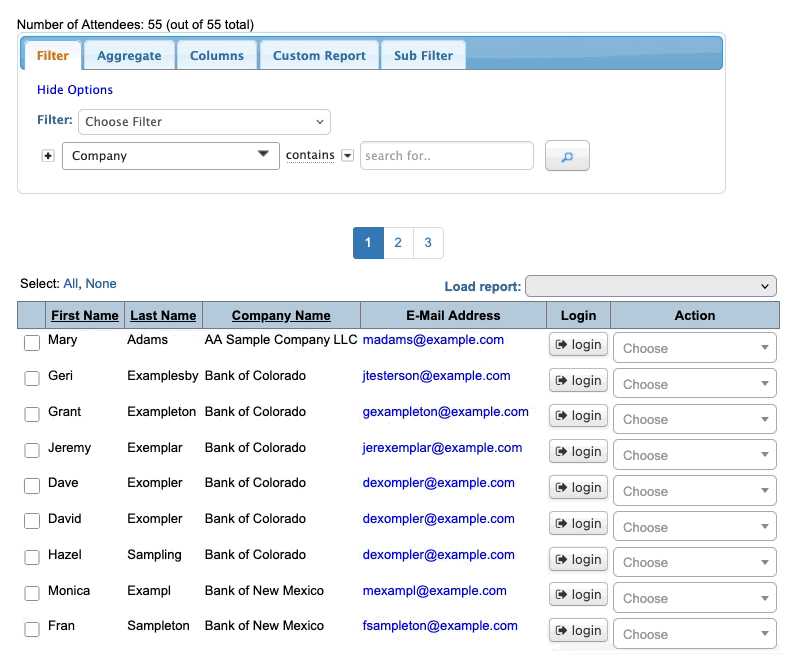The width and height of the screenshot is (800, 654).
Task: Click the small arrow beside 'contains'
Action: 347,156
